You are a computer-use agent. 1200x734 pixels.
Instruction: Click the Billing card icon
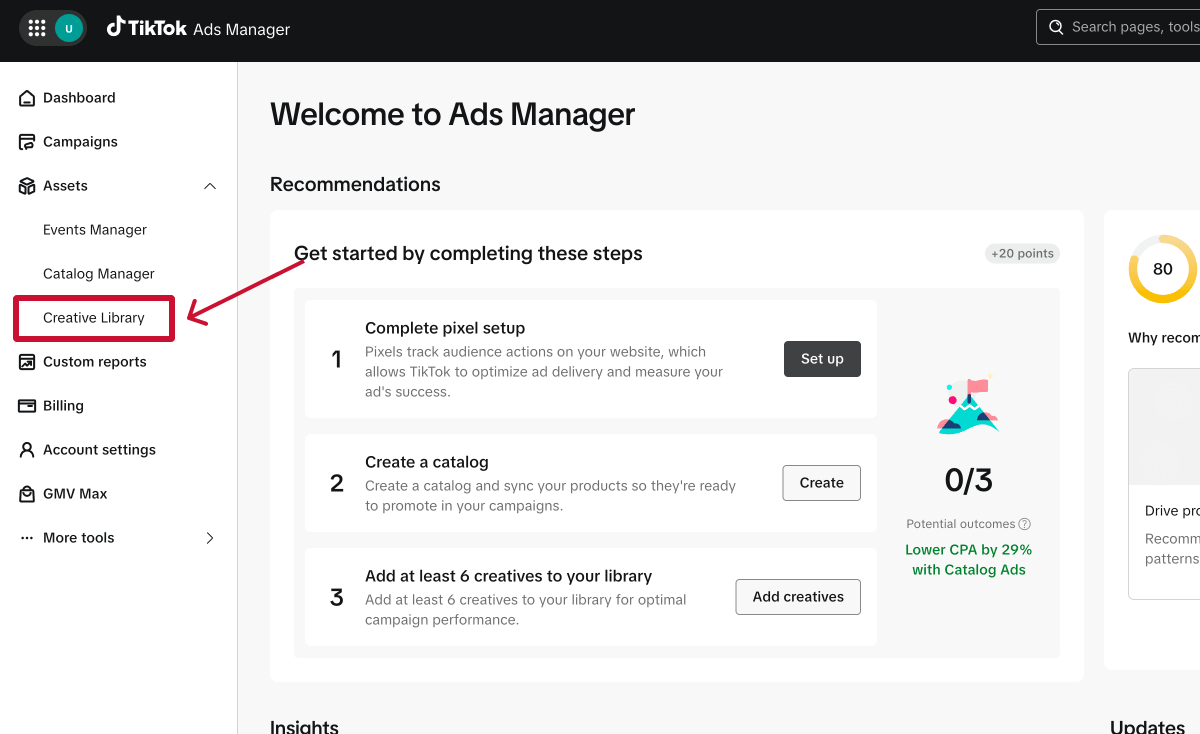point(27,406)
